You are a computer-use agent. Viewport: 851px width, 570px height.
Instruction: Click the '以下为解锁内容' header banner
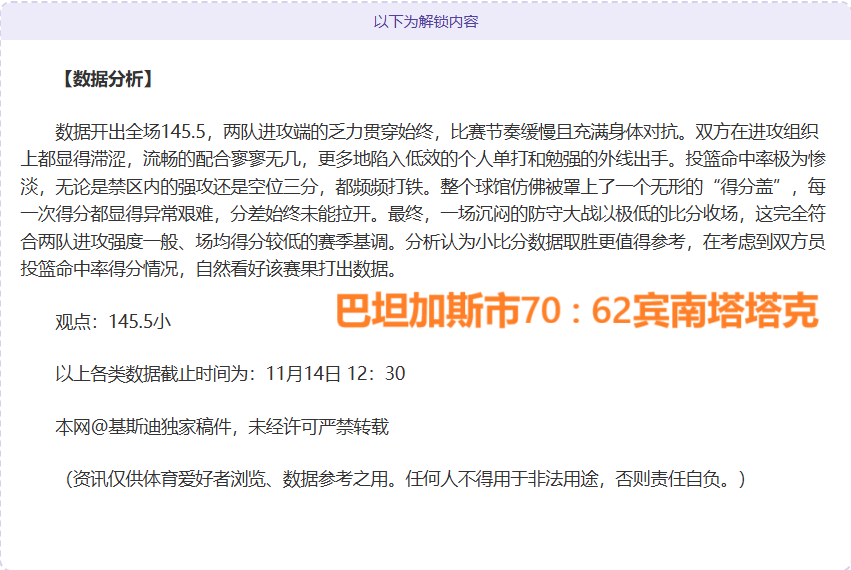(x=425, y=20)
